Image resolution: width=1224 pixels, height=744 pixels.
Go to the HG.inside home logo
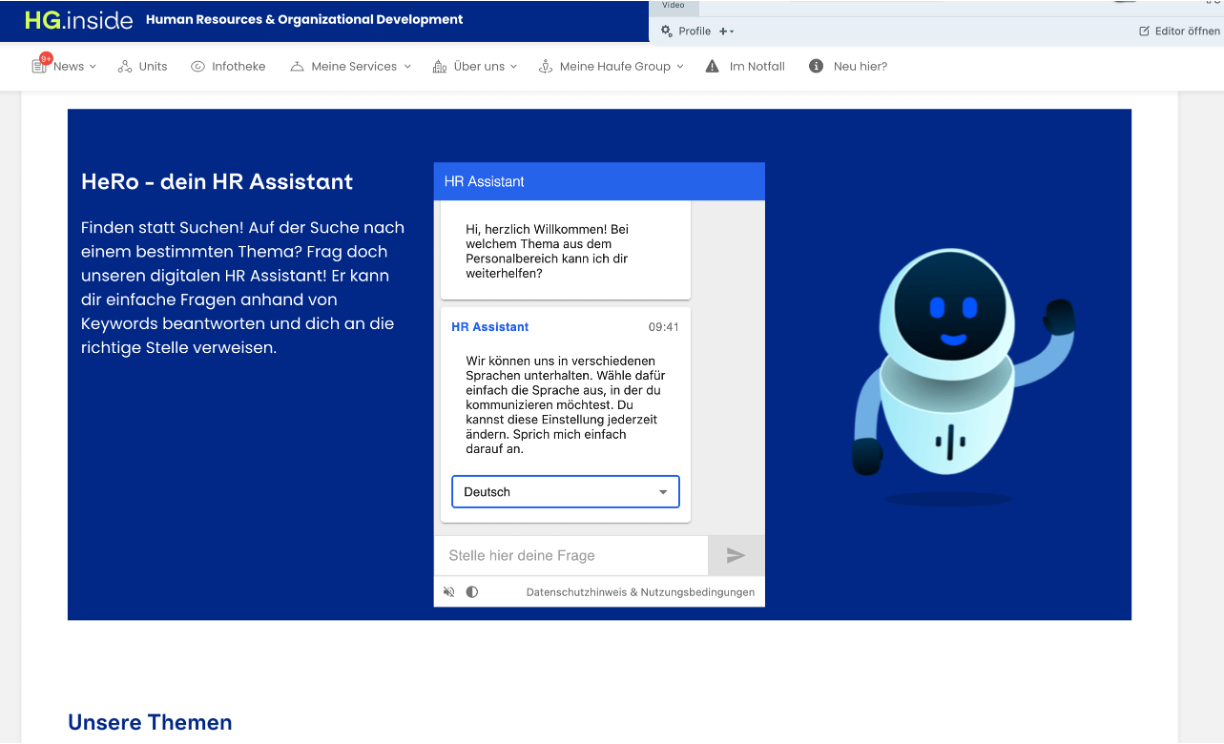click(x=78, y=19)
